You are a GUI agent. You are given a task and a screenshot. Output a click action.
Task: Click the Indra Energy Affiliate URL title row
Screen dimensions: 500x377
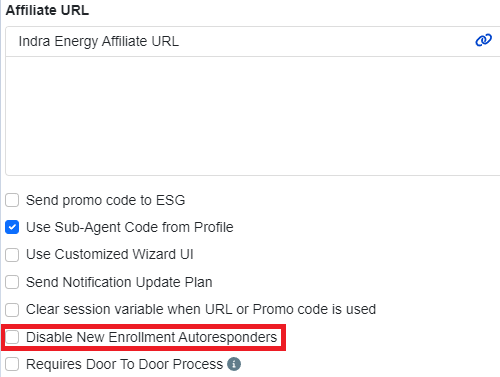tap(253, 41)
